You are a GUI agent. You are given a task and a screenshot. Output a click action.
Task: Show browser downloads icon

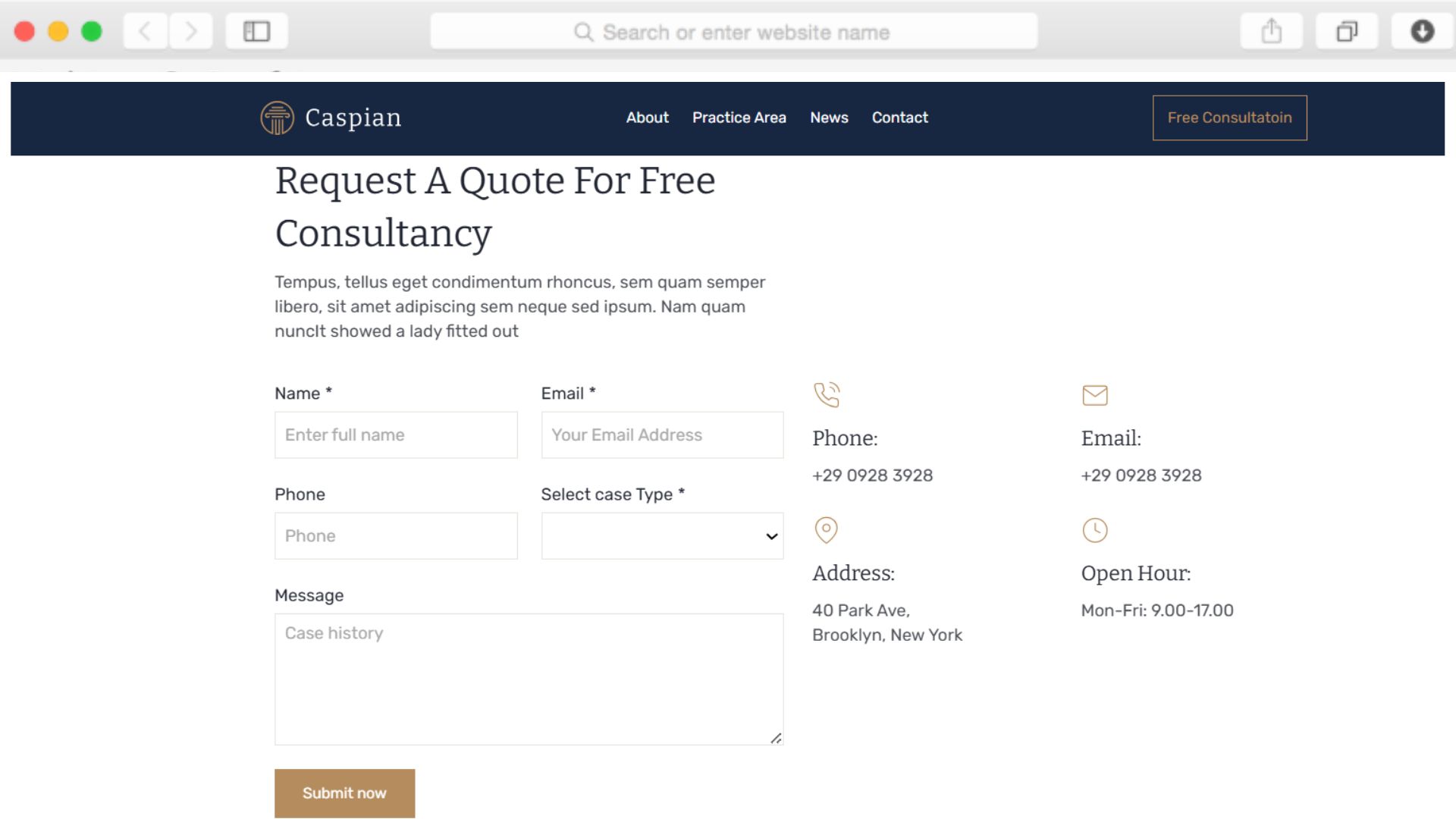pos(1422,32)
